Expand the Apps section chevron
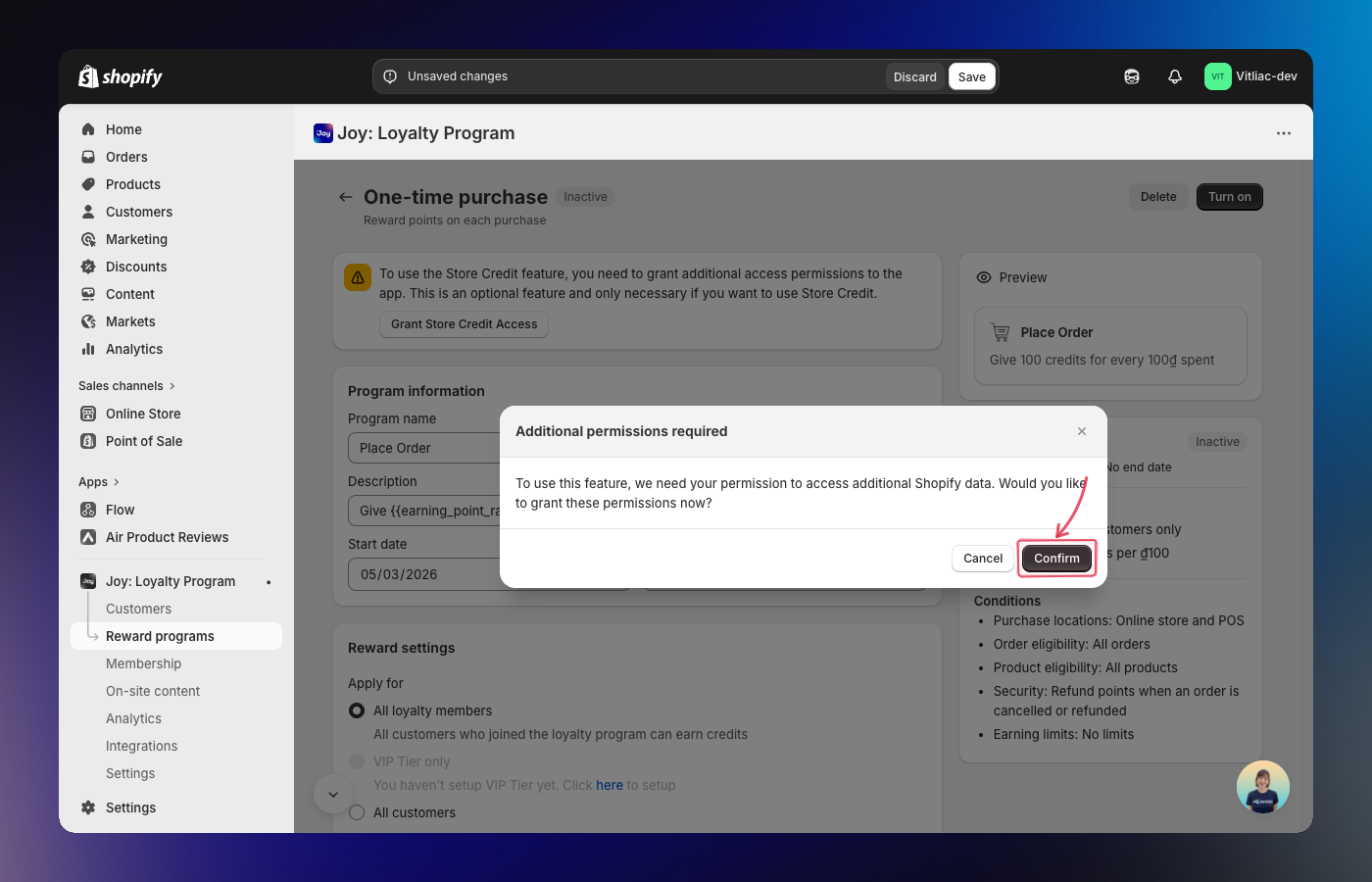The width and height of the screenshot is (1372, 882). pos(117,482)
